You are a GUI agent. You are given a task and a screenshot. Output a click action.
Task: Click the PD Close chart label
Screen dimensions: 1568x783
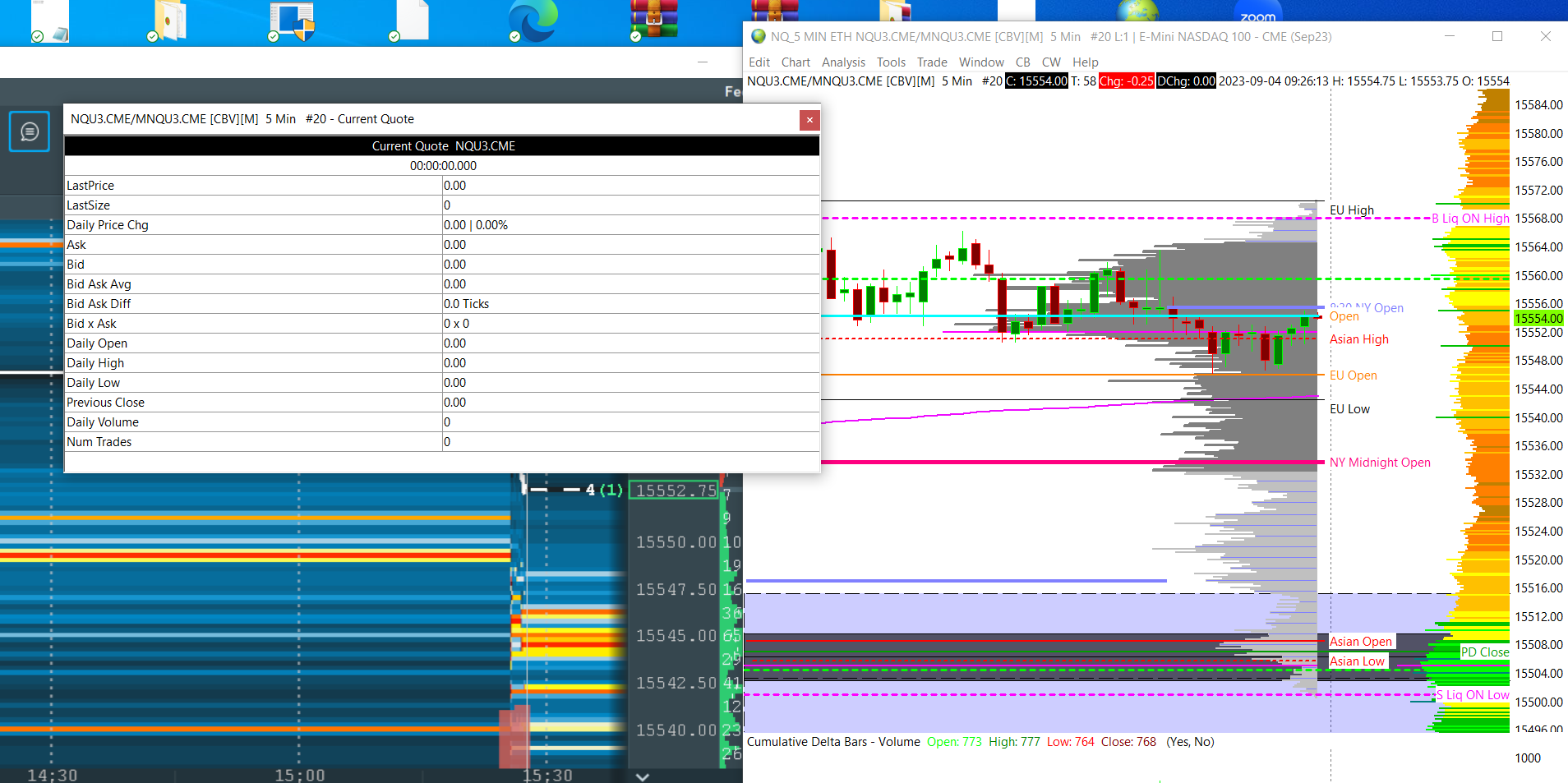click(x=1484, y=652)
